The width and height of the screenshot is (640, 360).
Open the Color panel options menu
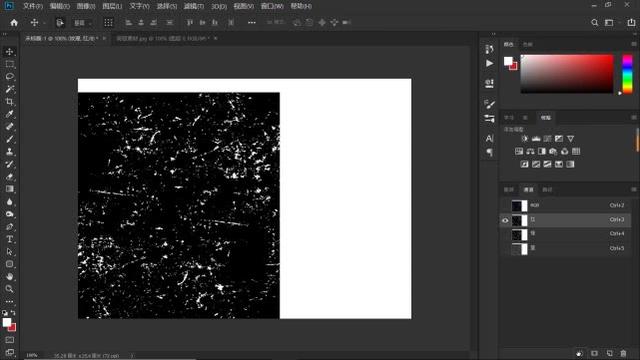[633, 44]
